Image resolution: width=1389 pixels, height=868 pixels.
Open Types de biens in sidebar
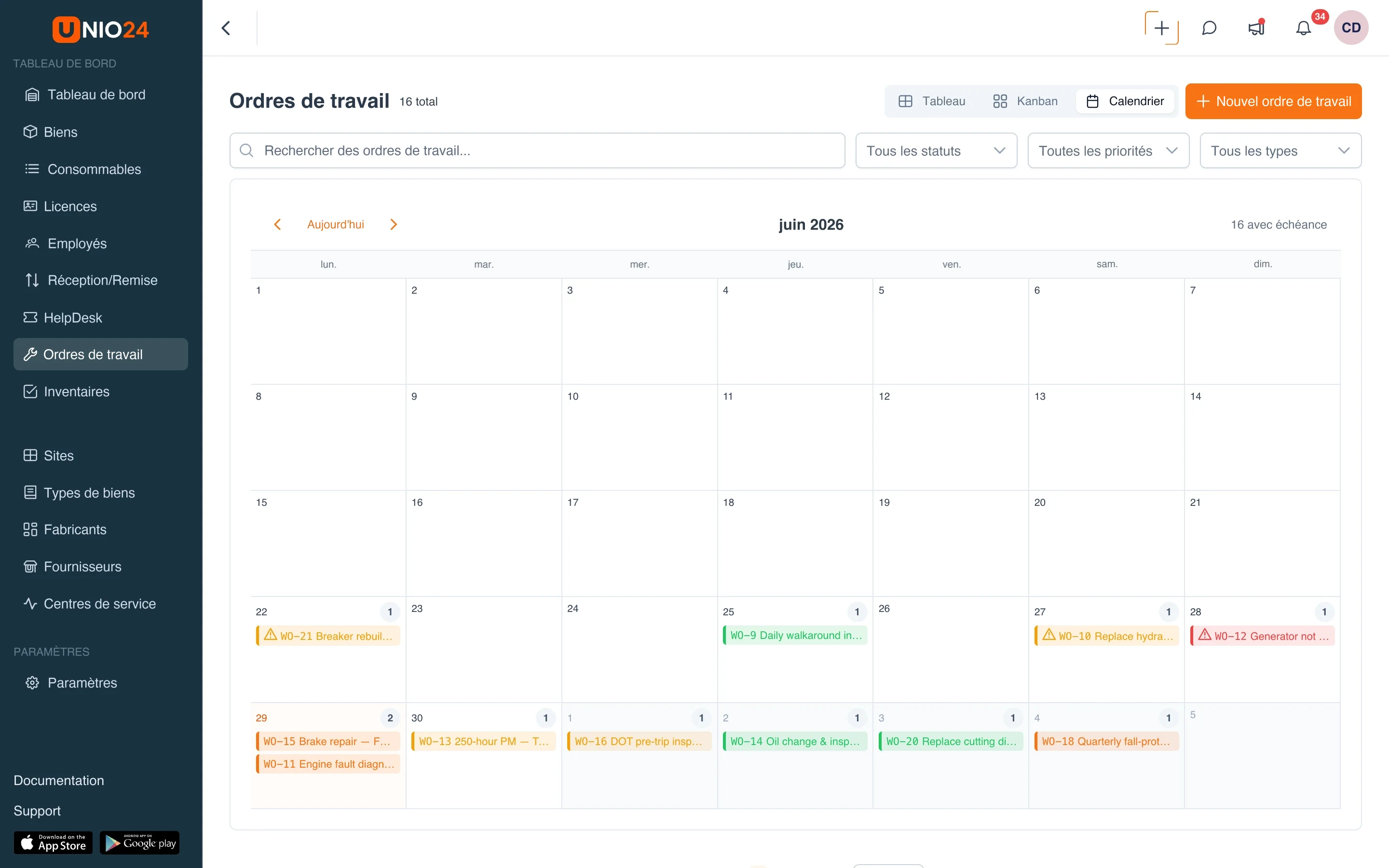(x=100, y=492)
